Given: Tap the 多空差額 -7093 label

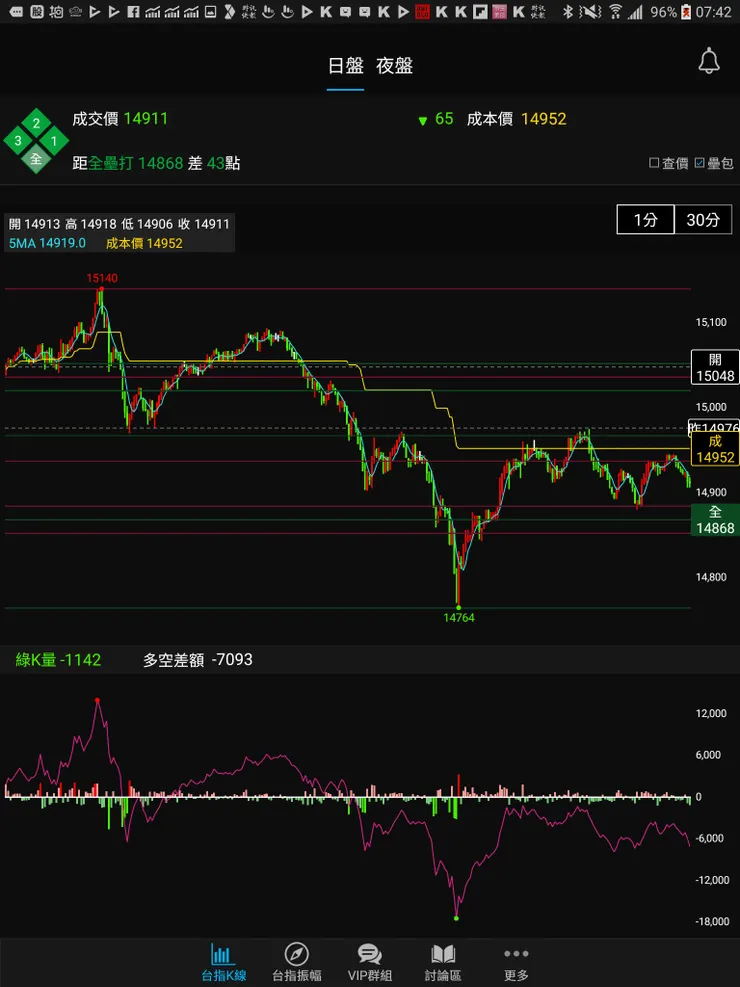Looking at the screenshot, I should coord(198,660).
